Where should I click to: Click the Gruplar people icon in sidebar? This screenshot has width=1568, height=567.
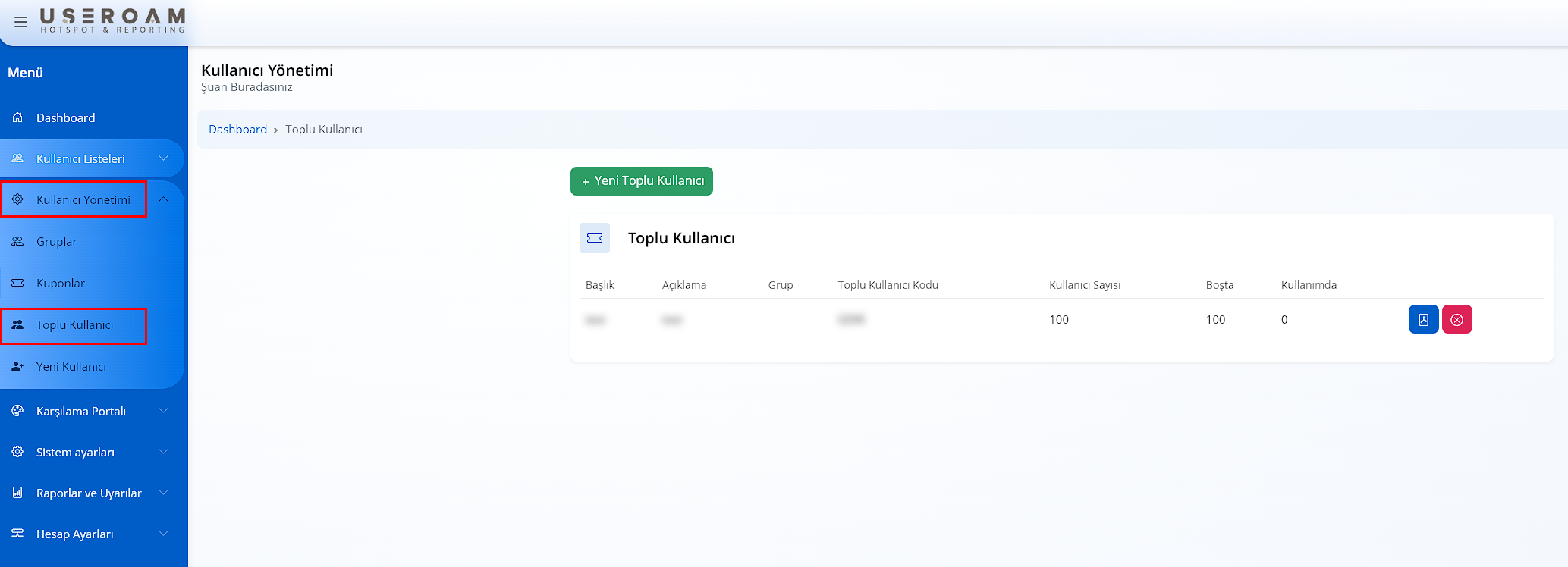[17, 241]
